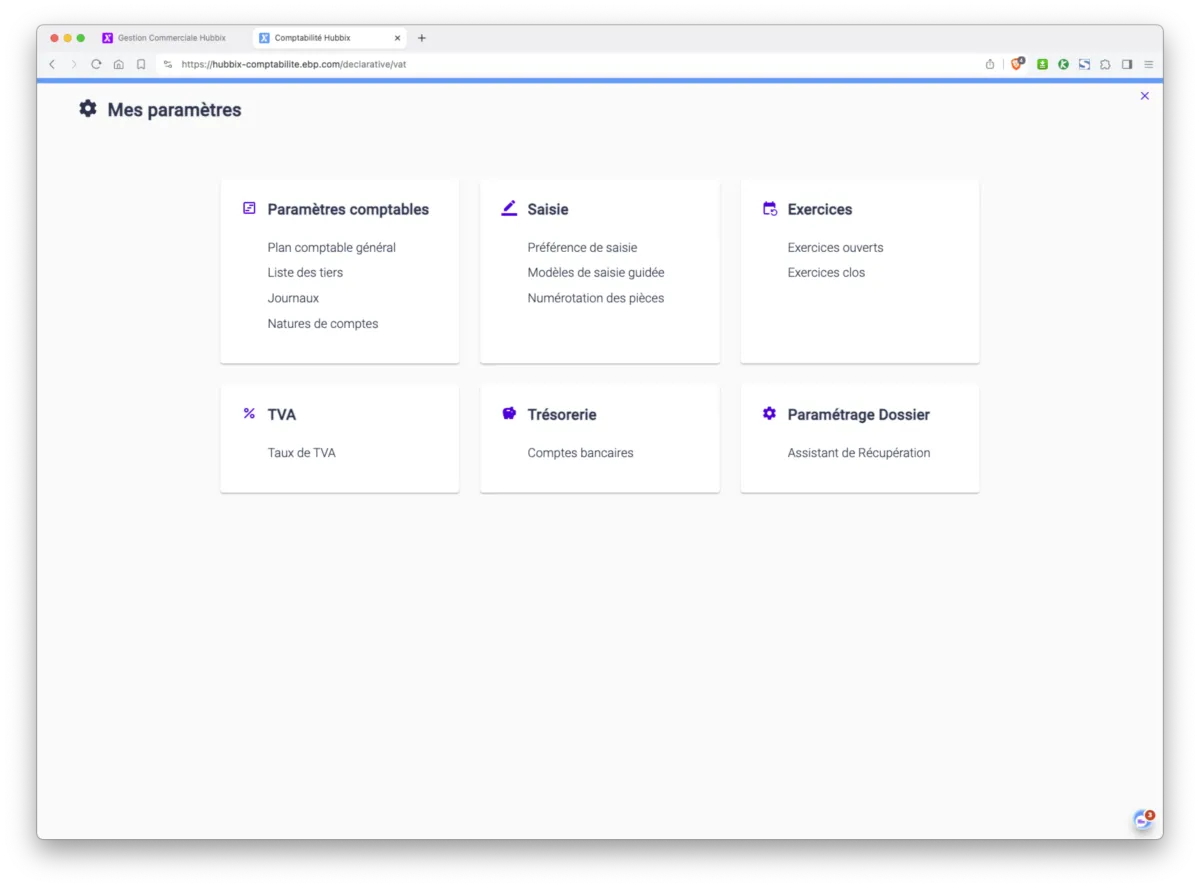The image size is (1200, 888).
Task: Click the Paramètres comptables section icon
Action: tap(249, 208)
